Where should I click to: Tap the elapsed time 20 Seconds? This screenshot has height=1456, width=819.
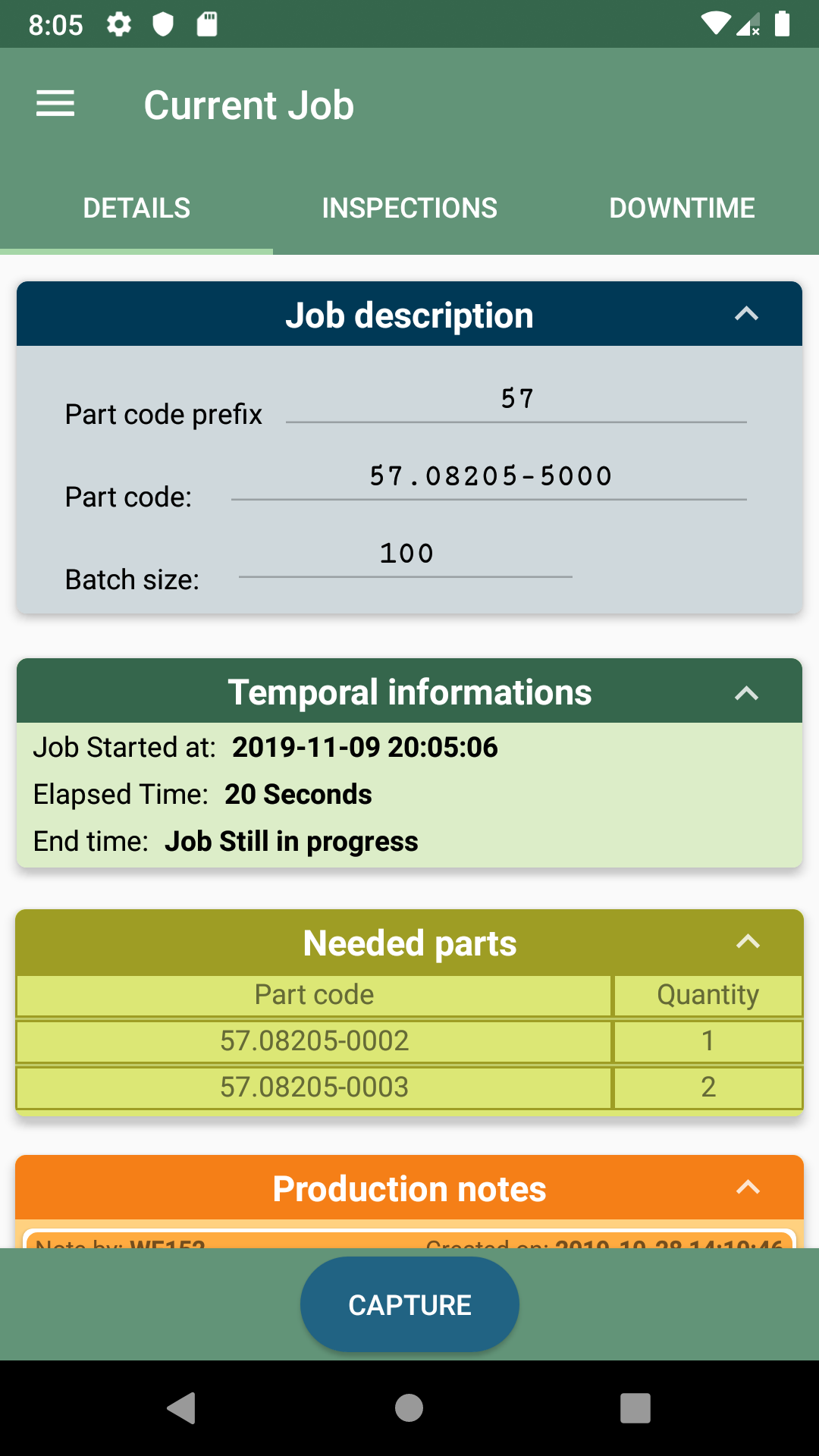298,794
